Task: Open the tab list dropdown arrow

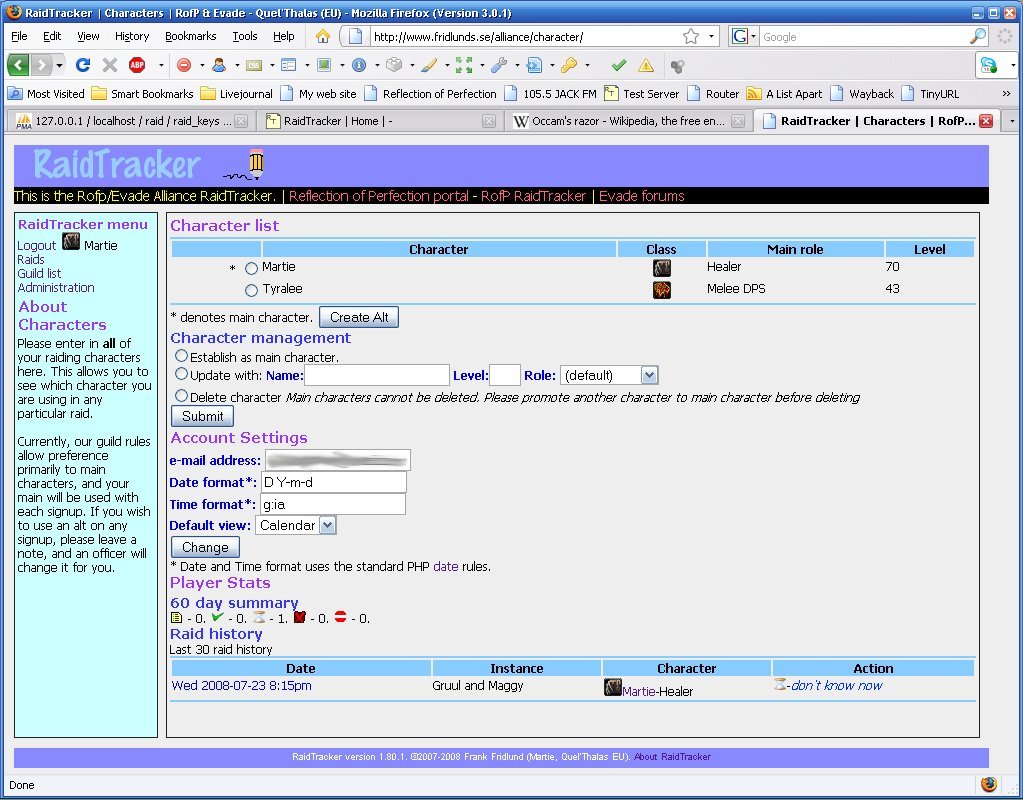Action: click(x=1011, y=121)
